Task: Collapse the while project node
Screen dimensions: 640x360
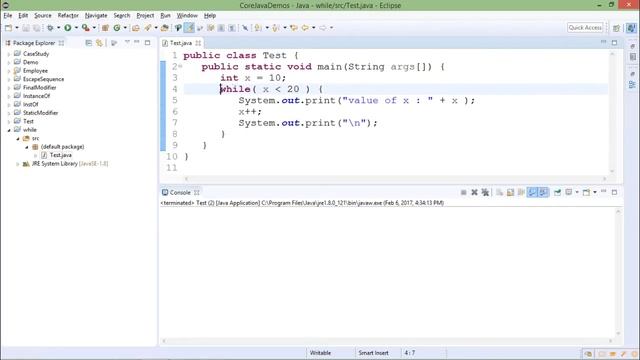Action: coord(9,130)
